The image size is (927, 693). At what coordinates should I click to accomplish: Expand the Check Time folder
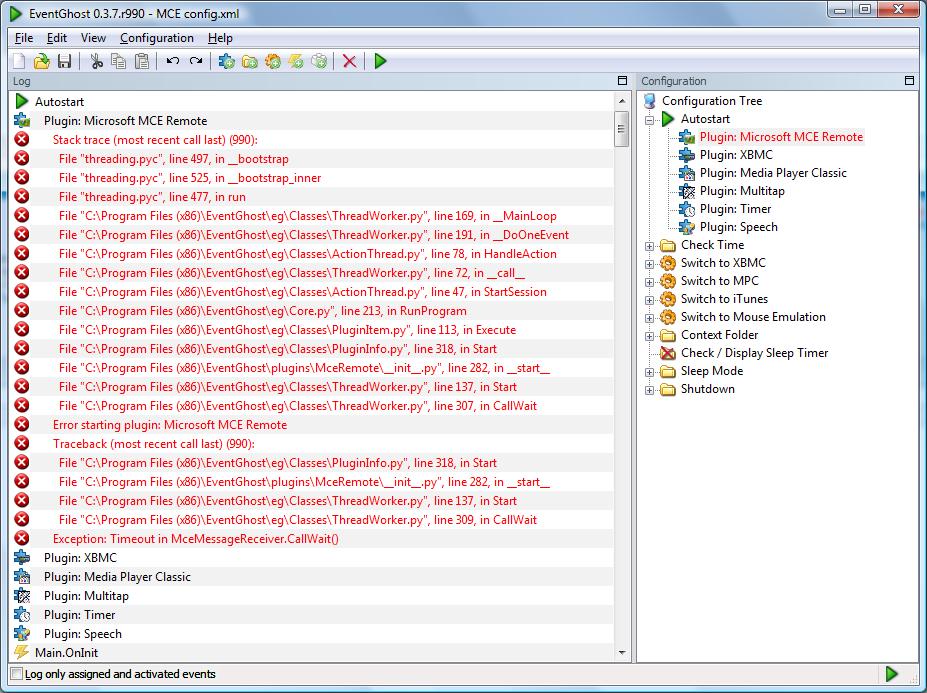649,246
